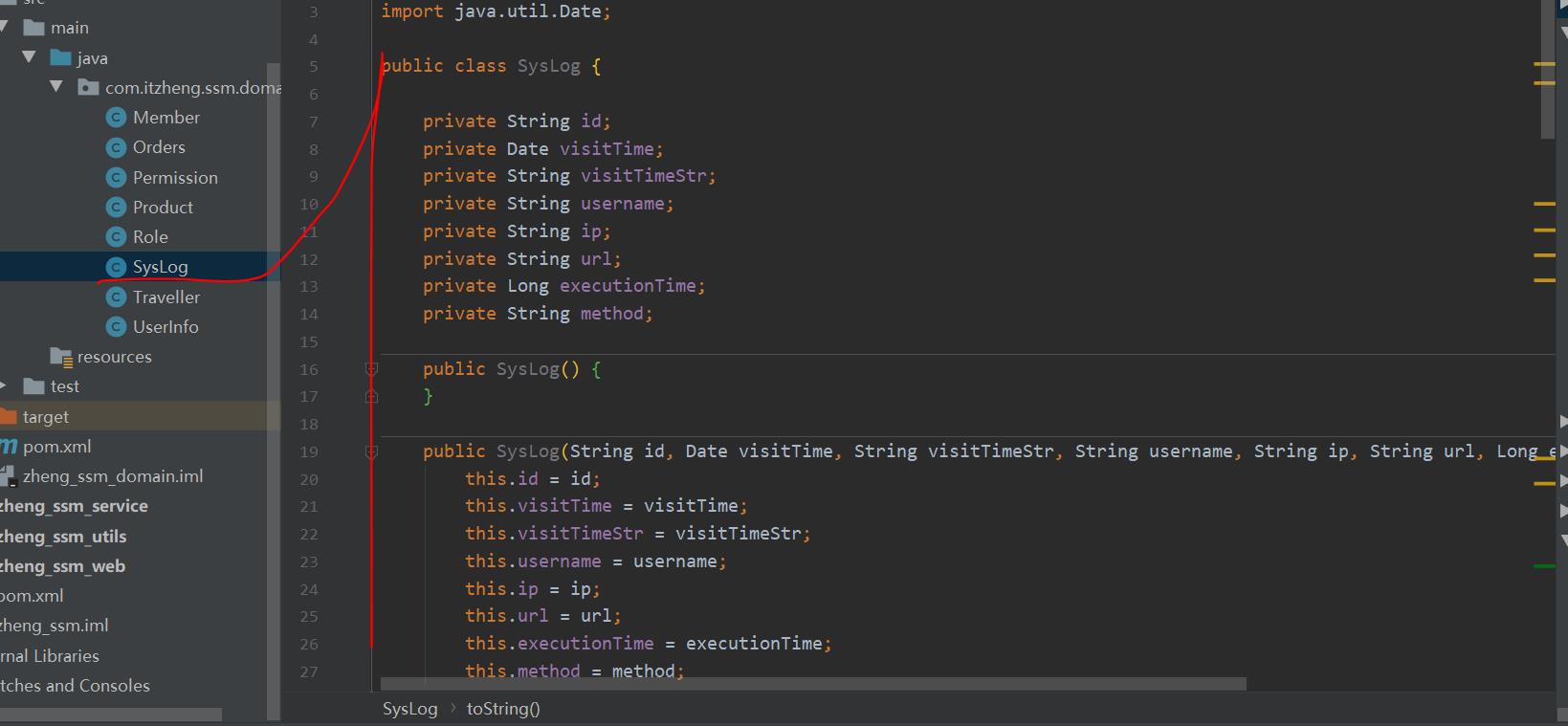
Task: Fold the parameterized constructor at line 19
Action: point(371,451)
